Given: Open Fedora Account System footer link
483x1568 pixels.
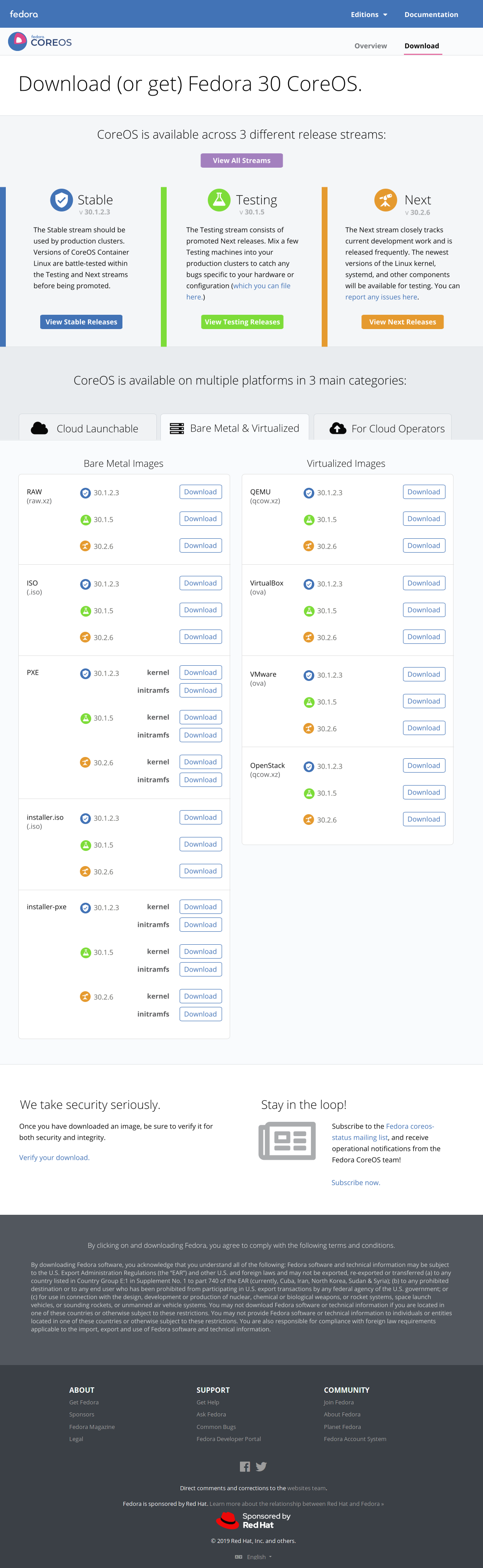Looking at the screenshot, I should point(355,1439).
